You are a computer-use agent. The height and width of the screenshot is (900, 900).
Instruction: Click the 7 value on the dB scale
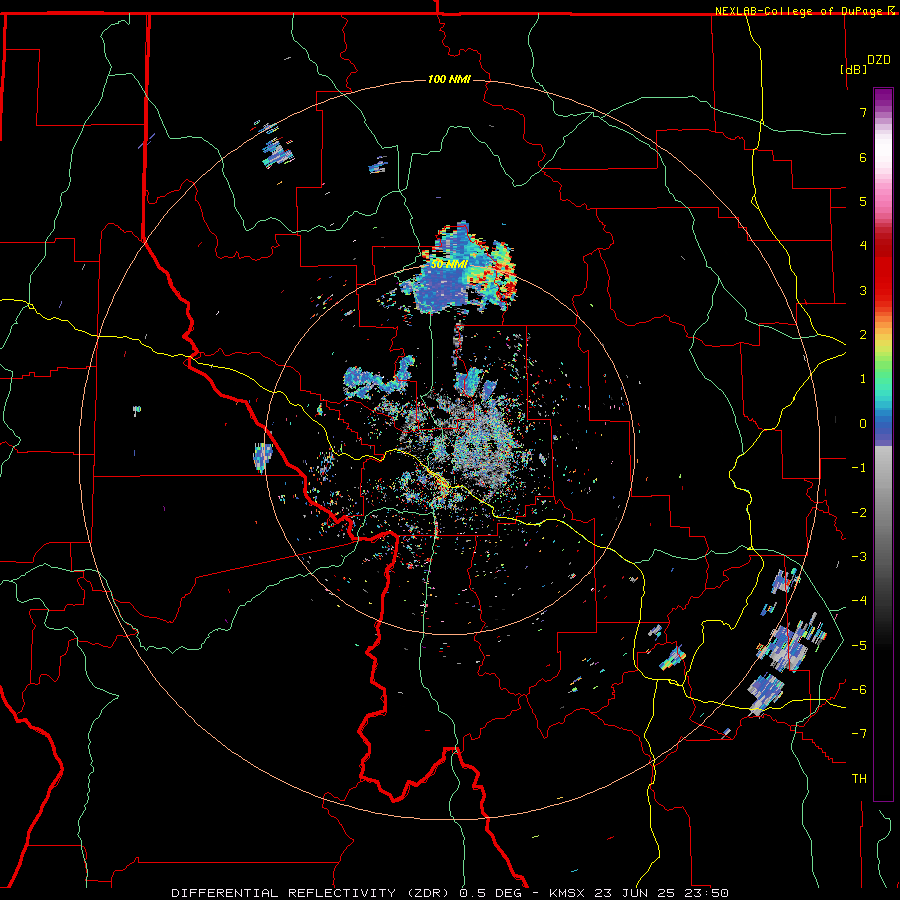point(863,112)
